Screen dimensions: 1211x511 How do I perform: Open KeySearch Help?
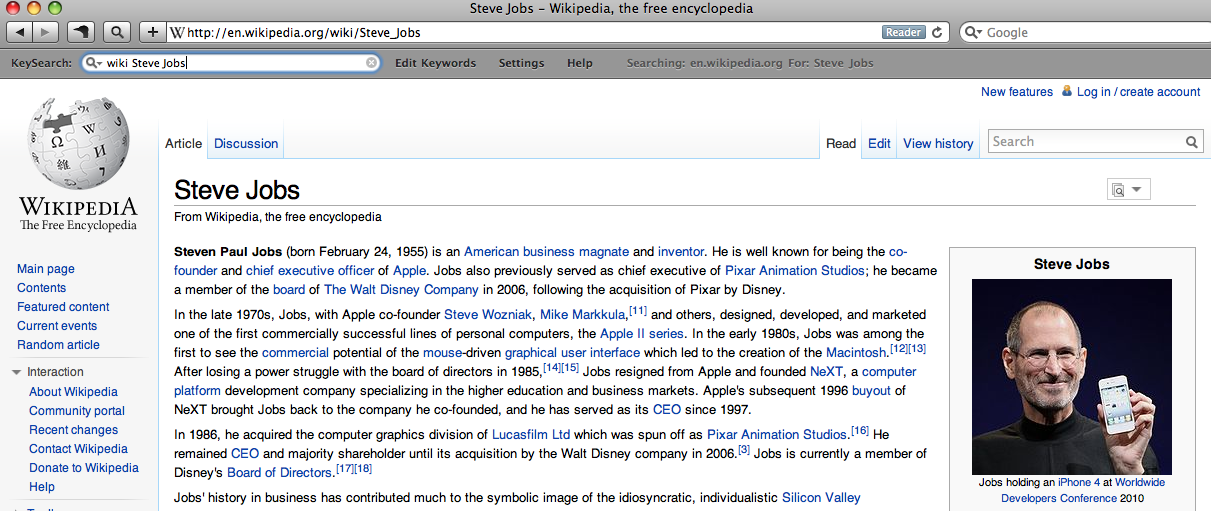[x=580, y=62]
